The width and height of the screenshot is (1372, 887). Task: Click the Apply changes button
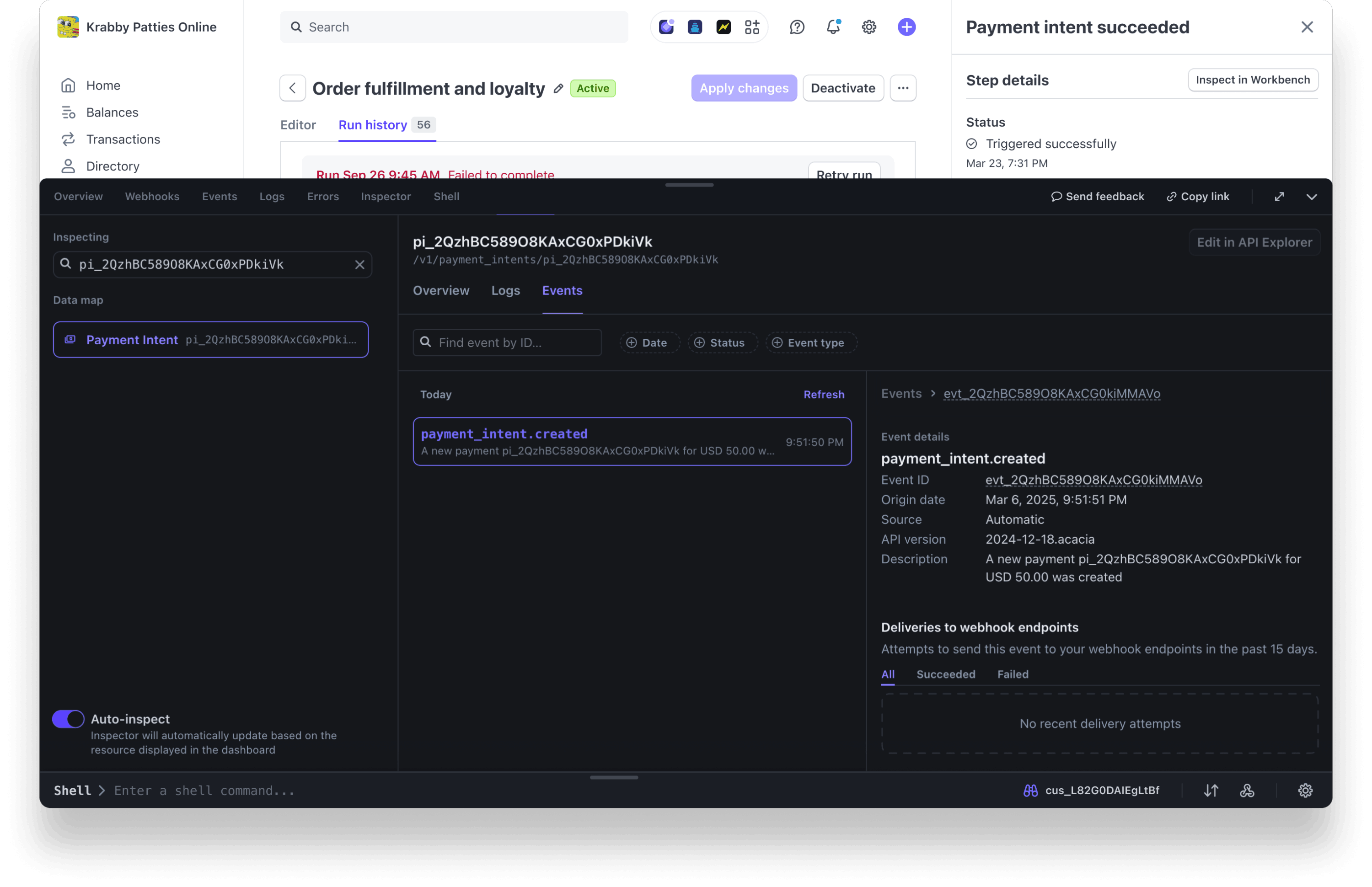[744, 87]
